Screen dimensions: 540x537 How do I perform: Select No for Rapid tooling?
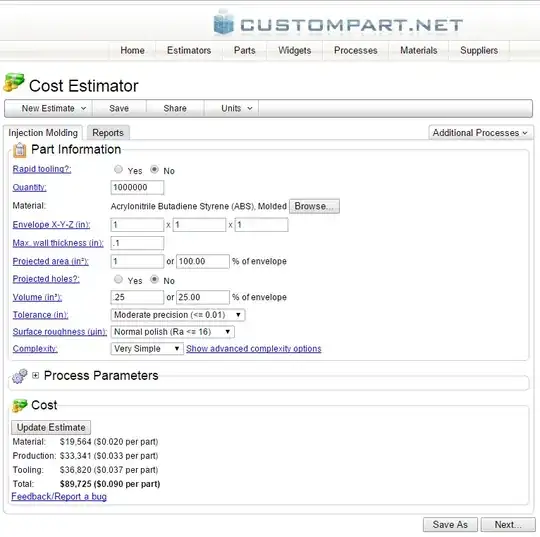[154, 169]
